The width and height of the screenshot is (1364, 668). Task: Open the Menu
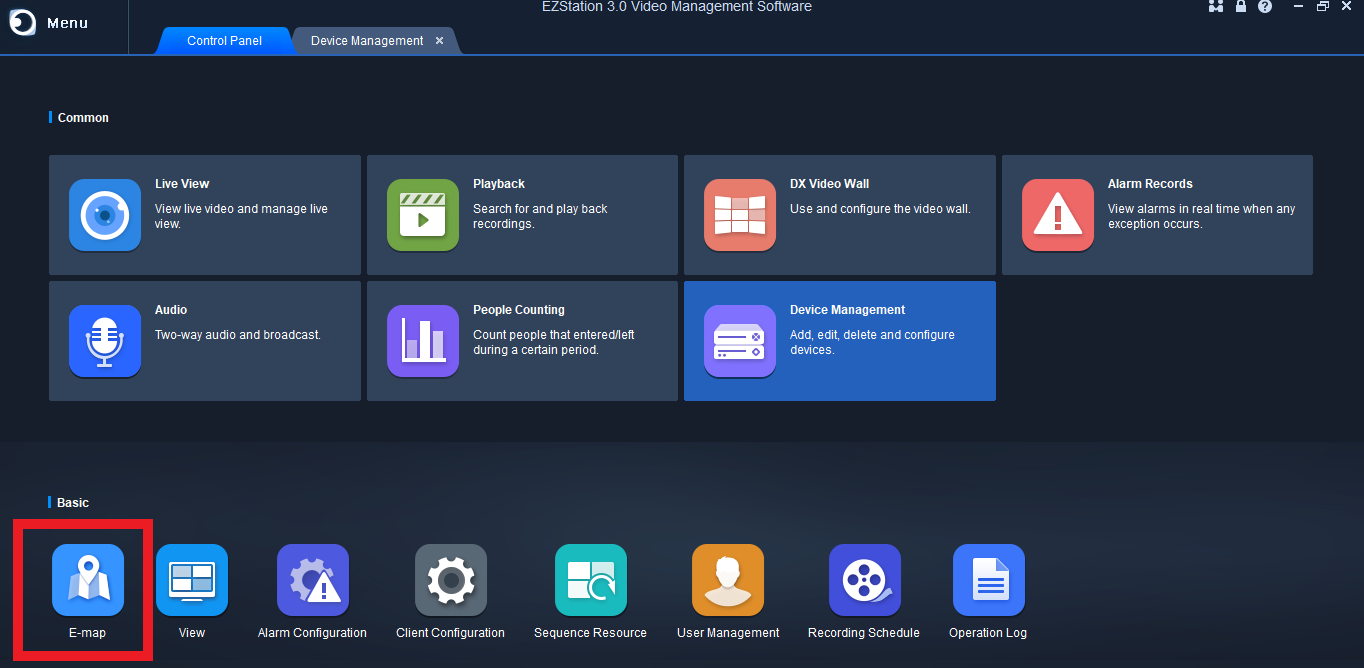[45, 22]
